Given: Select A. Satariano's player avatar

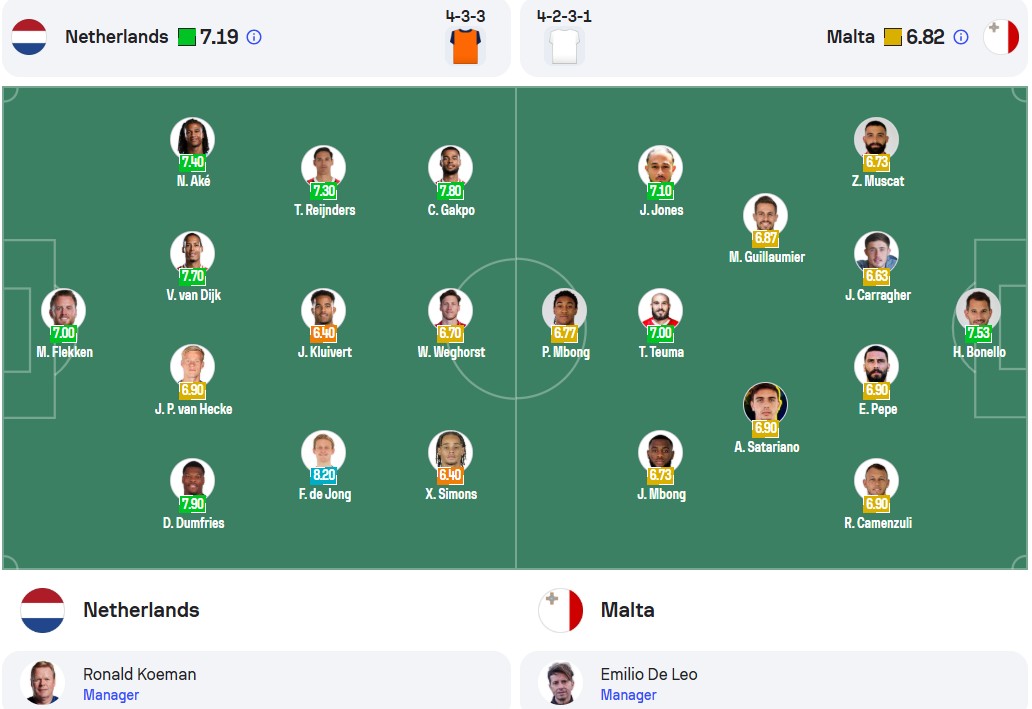Looking at the screenshot, I should coord(765,404).
